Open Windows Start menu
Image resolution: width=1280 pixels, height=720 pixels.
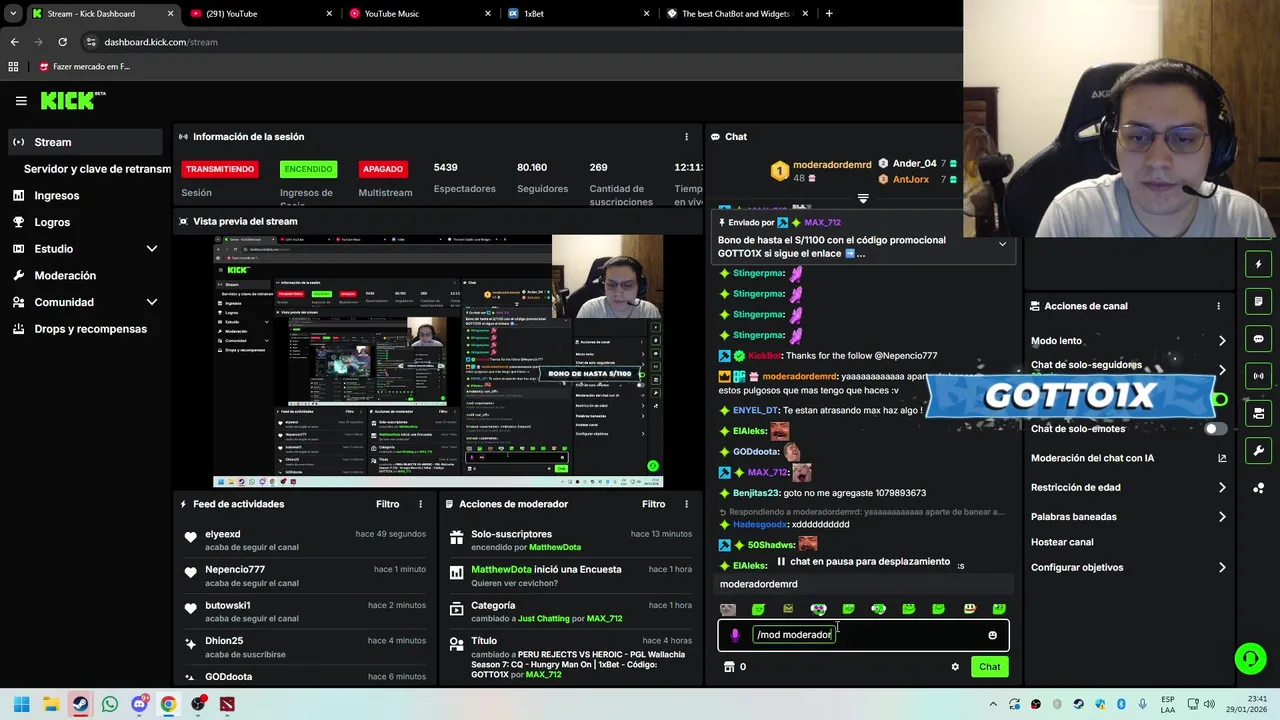21,704
